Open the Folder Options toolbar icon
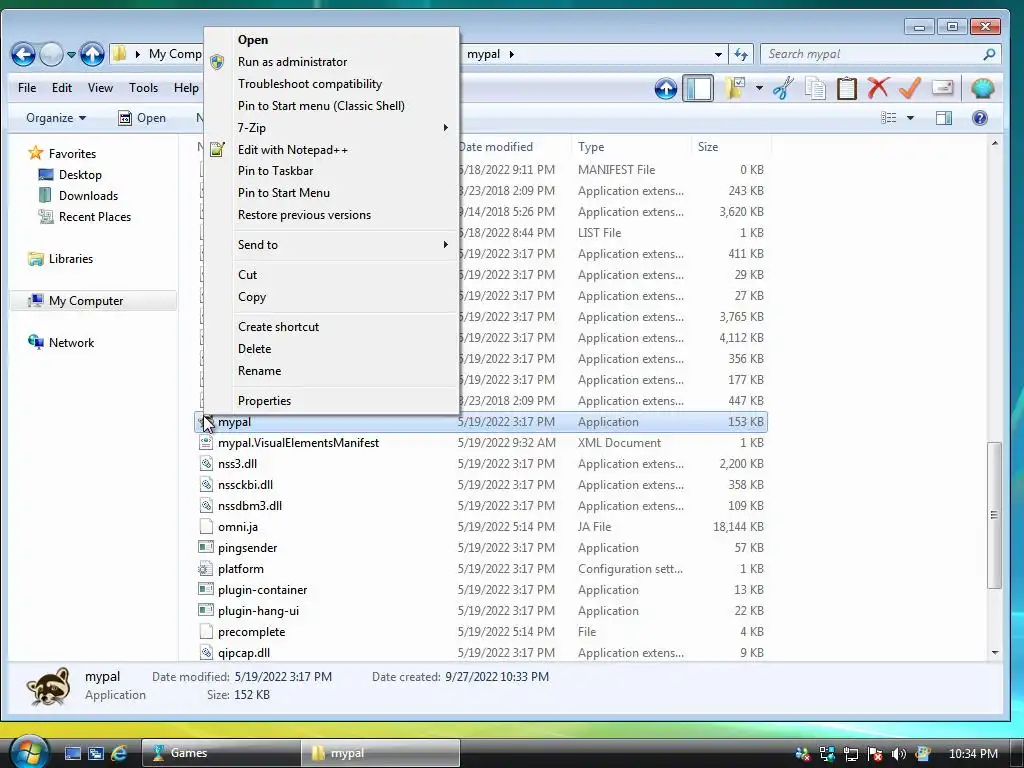This screenshot has width=1024, height=768. click(x=735, y=88)
